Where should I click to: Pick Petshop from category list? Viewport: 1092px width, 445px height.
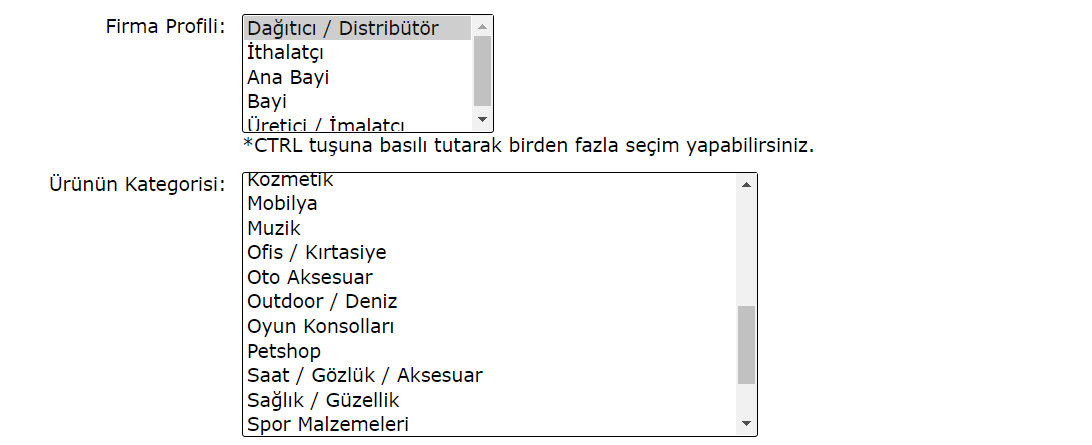284,351
